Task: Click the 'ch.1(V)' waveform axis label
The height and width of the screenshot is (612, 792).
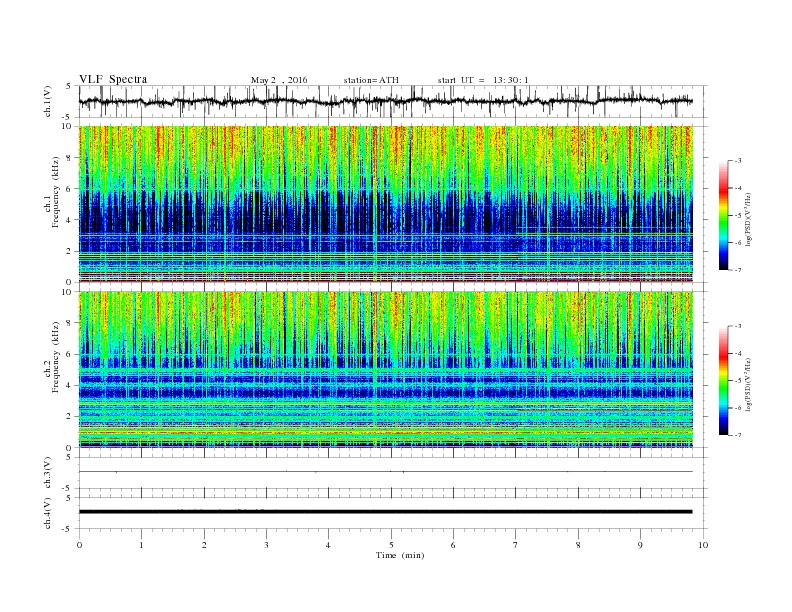Action: 48,101
